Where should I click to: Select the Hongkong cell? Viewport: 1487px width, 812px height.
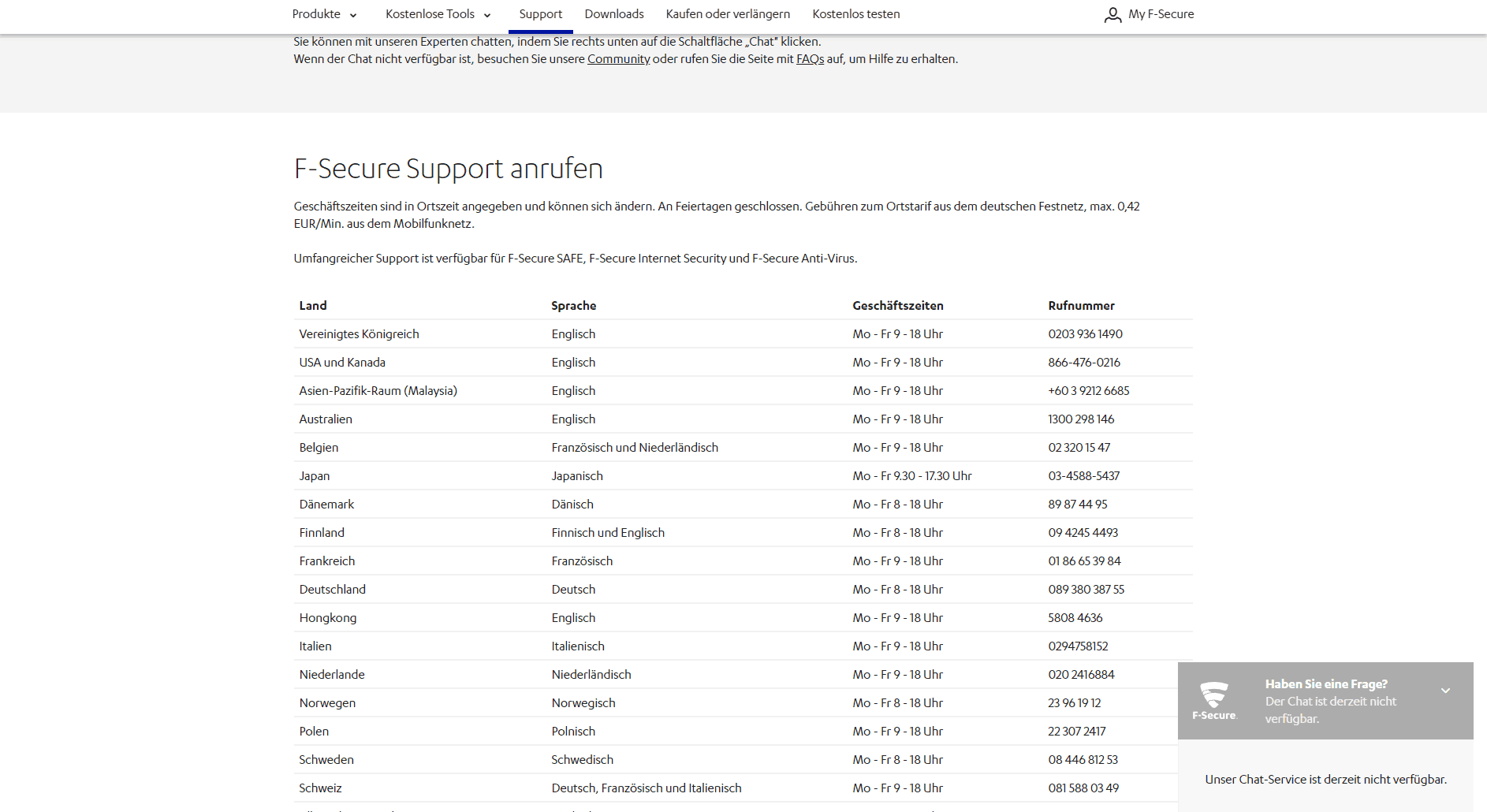[328, 618]
